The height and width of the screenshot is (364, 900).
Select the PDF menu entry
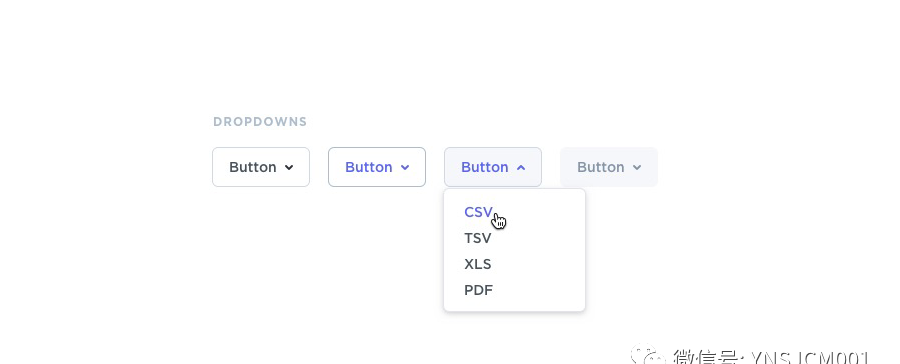[478, 290]
